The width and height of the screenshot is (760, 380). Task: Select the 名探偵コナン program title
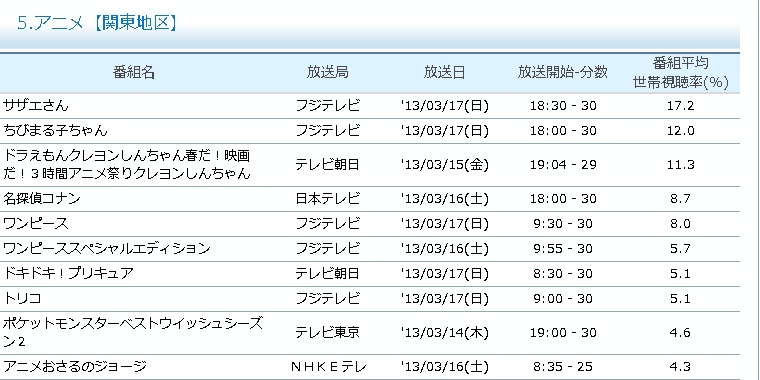pyautogui.click(x=42, y=199)
